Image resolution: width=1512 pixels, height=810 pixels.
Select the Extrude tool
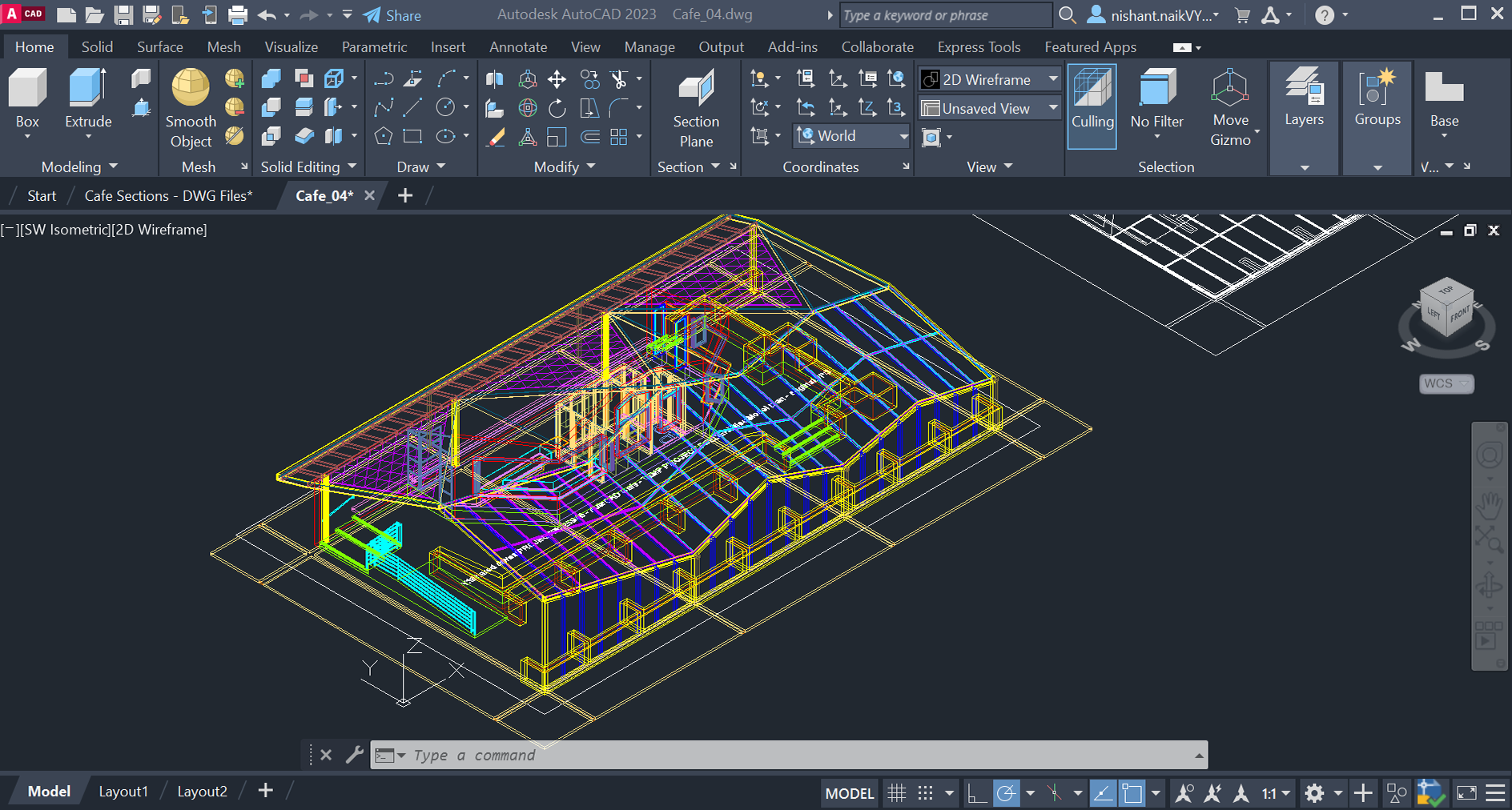86,98
